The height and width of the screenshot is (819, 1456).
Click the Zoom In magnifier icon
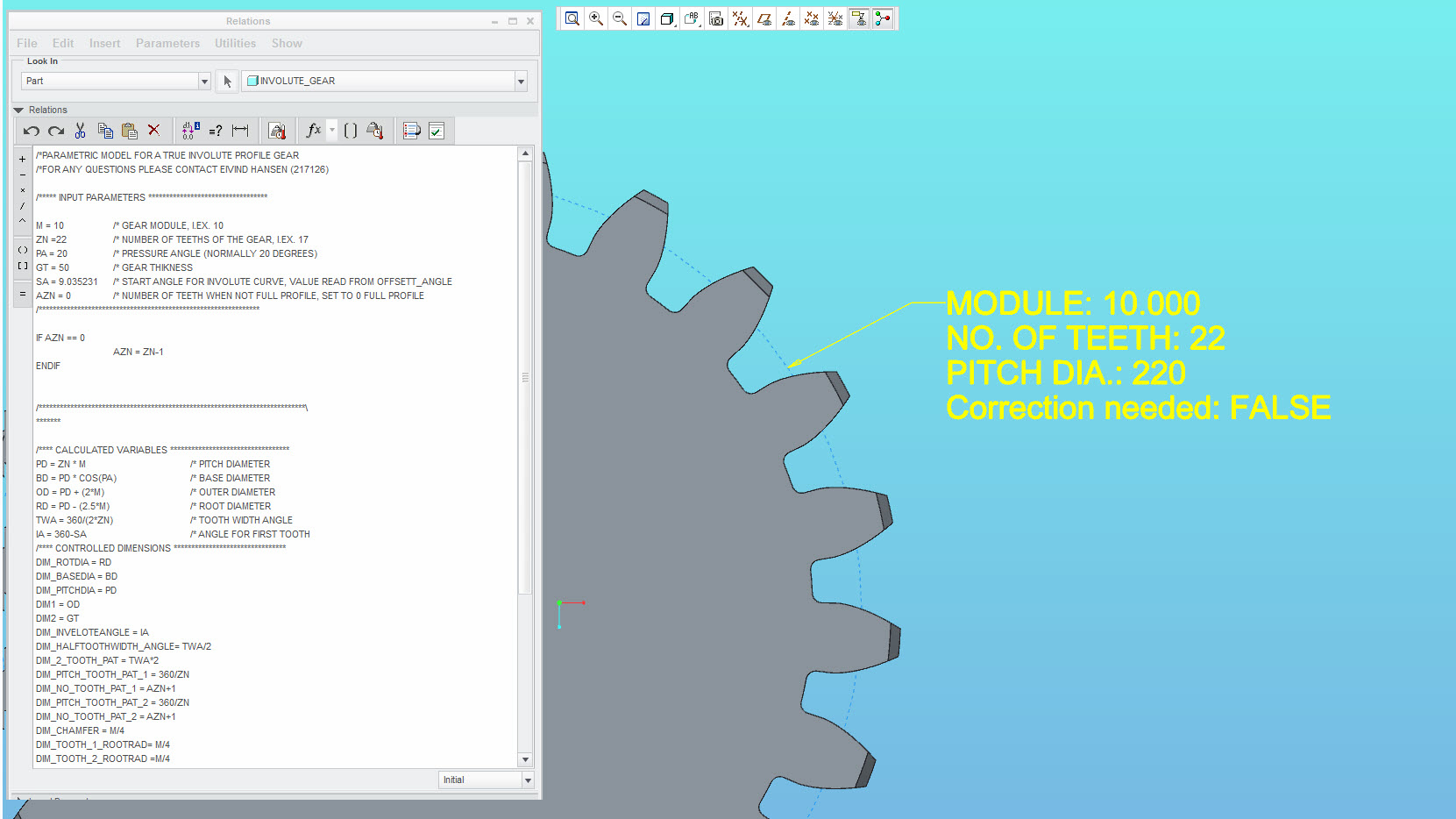tap(596, 18)
